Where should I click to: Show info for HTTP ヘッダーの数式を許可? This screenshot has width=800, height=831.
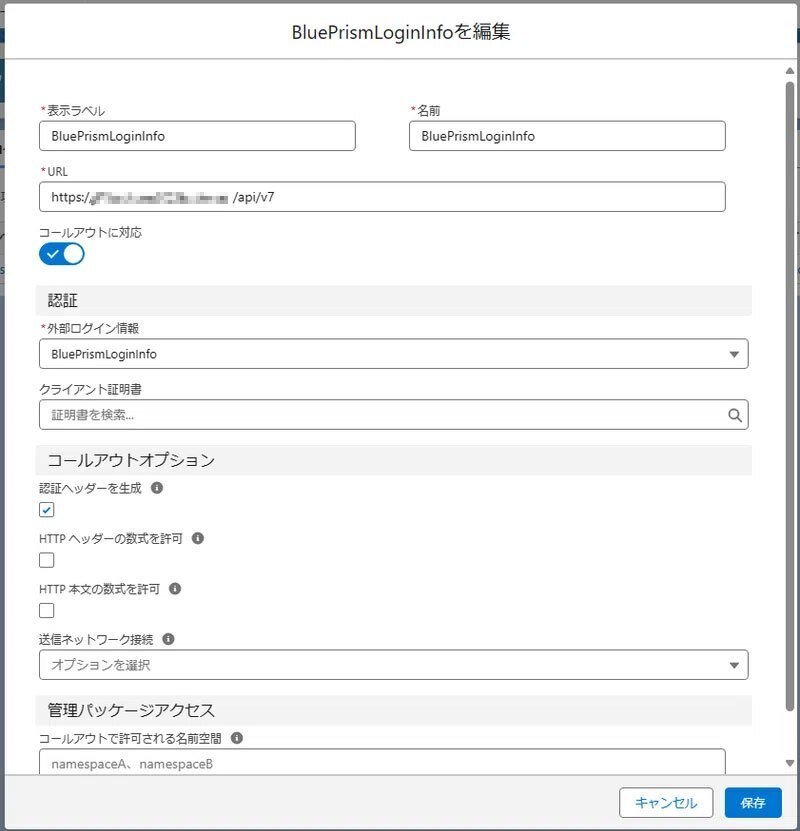click(x=198, y=538)
